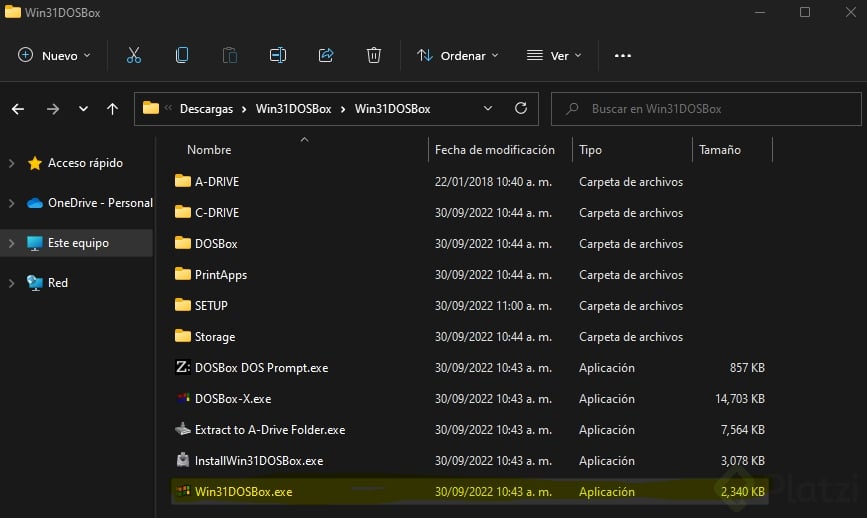Click the 857 KB size cell
This screenshot has height=518, width=867.
(747, 368)
